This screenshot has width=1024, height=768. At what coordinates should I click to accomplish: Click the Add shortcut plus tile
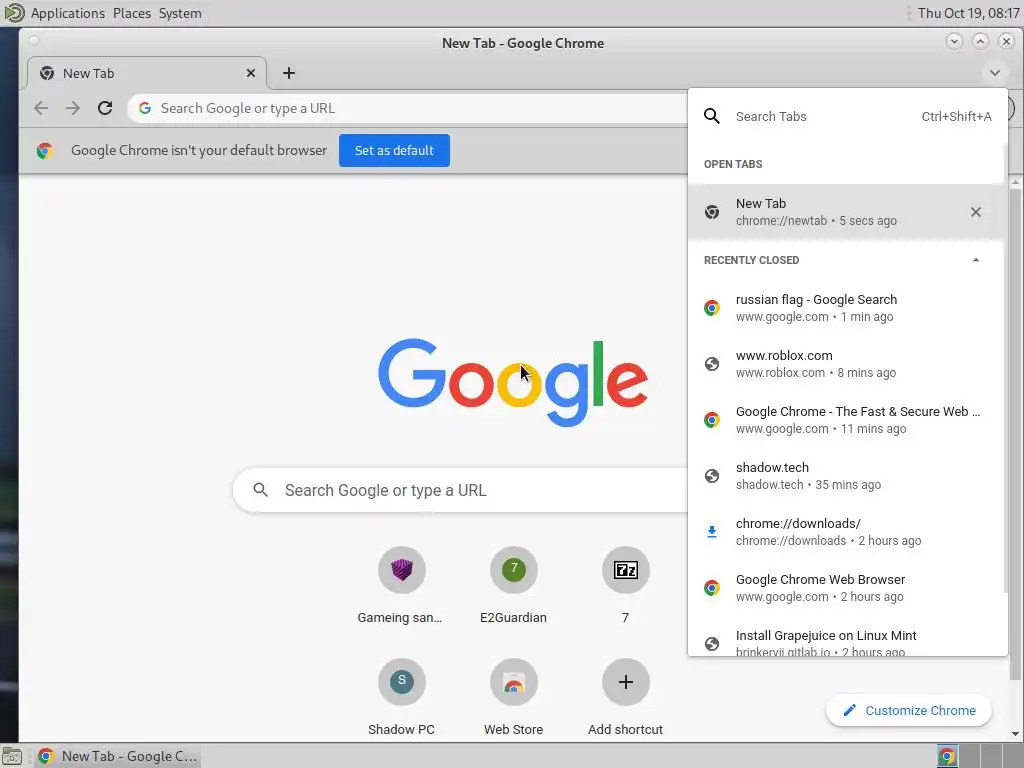626,682
